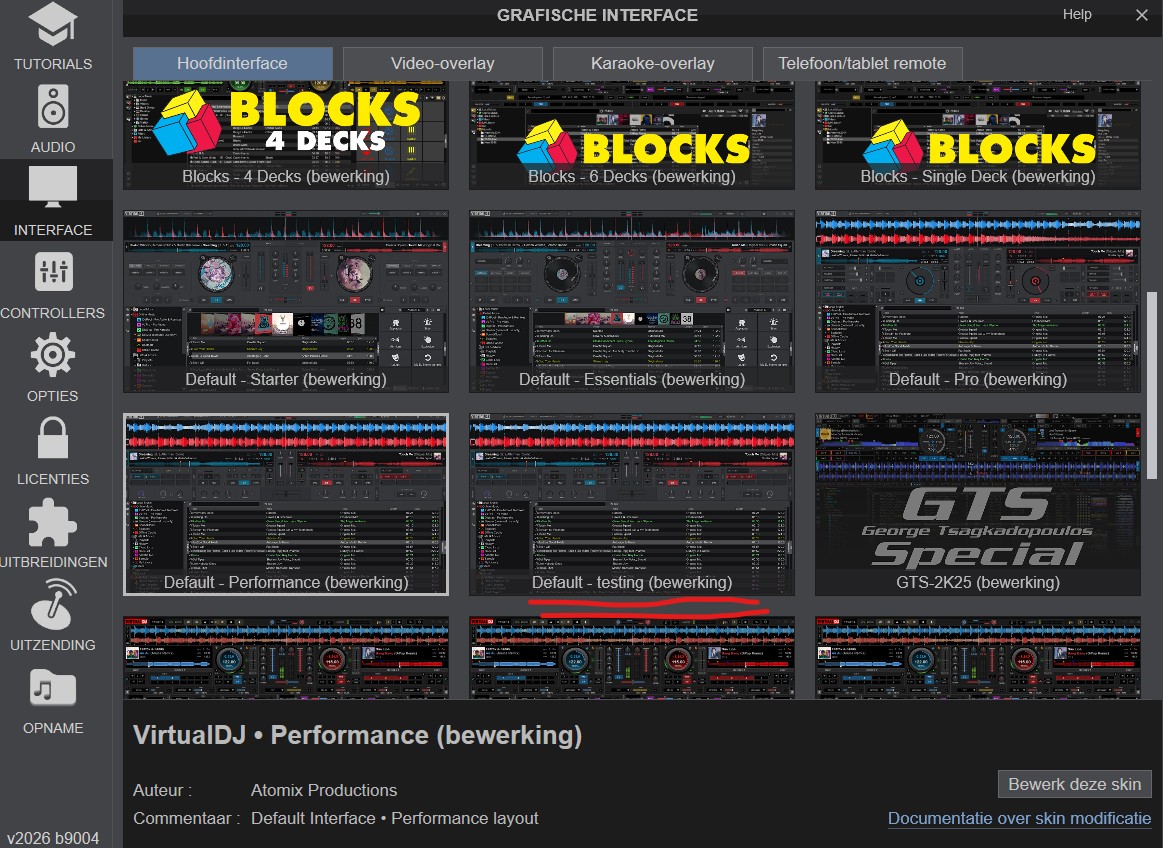The image size is (1163, 848).
Task: Open the Telefoon/tablet remote tab
Action: [x=862, y=63]
